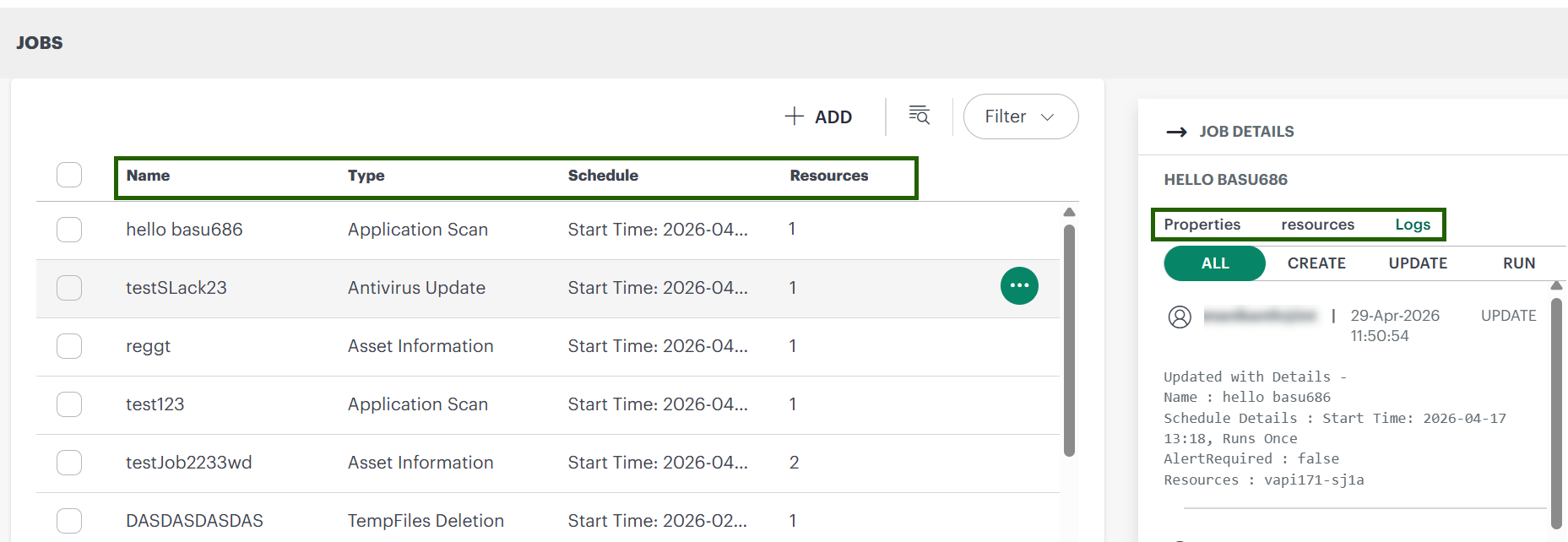Check the testJob2233wd row checkbox
The height and width of the screenshot is (542, 1568).
coord(69,463)
